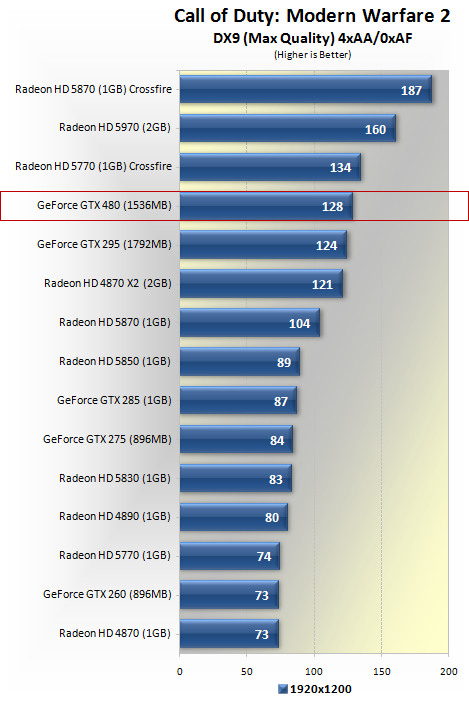Image resolution: width=469 pixels, height=701 pixels.
Task: Click the bar value 160
Action: click(x=375, y=130)
